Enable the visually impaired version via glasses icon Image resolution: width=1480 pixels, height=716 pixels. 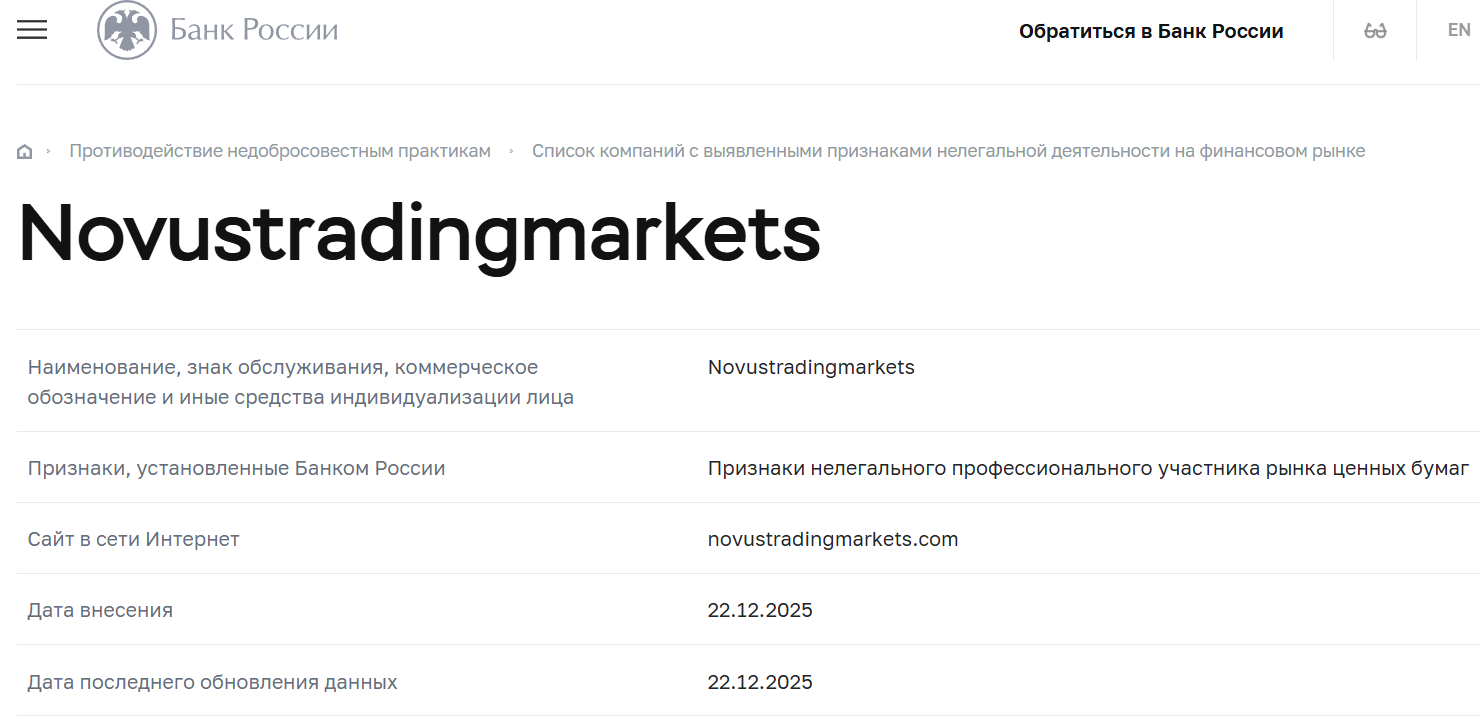(1374, 30)
